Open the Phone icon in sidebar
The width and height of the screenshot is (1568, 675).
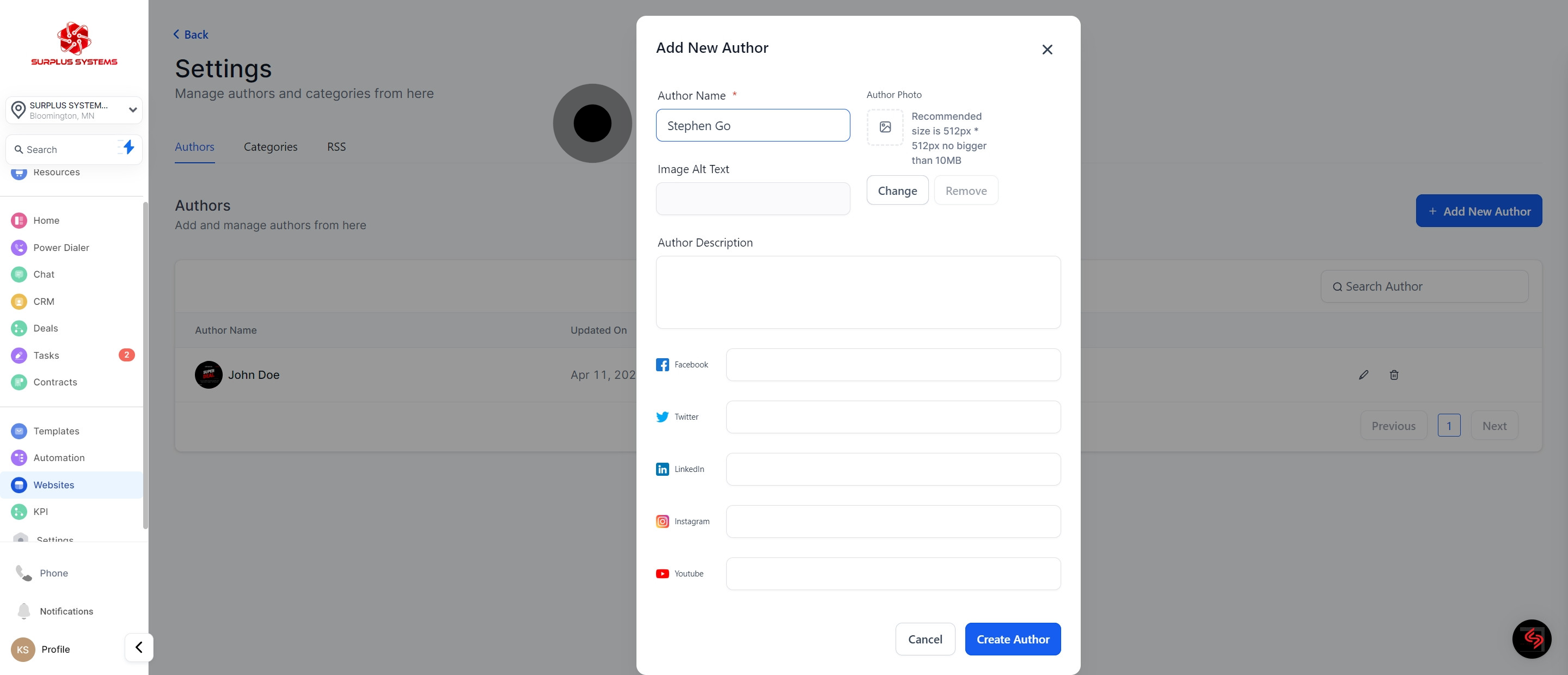pyautogui.click(x=24, y=573)
